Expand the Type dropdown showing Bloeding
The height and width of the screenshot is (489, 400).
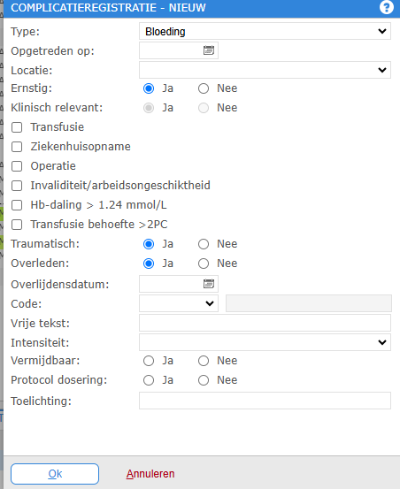click(265, 31)
